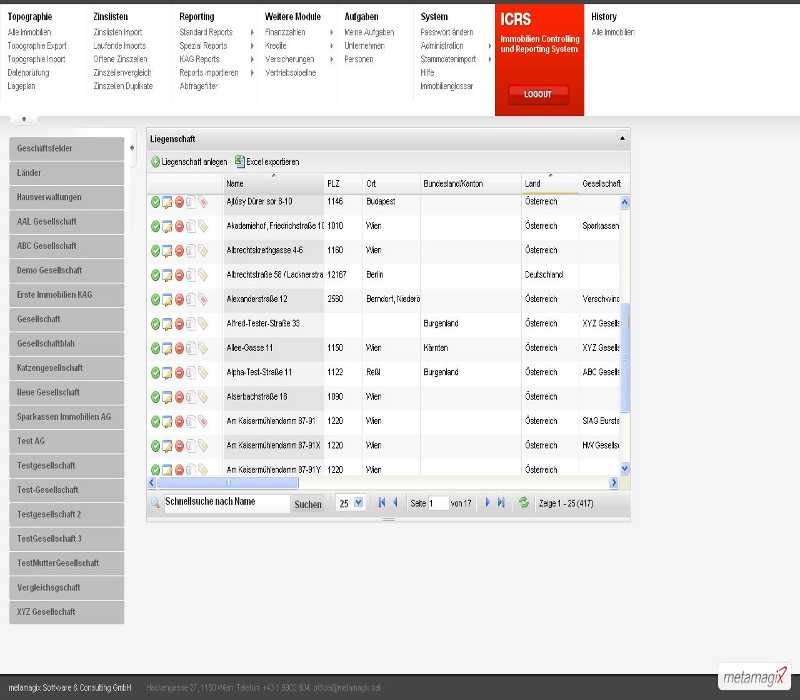The height and width of the screenshot is (700, 800).
Task: Open Vertriebspipeline menu entry
Action: 290,73
